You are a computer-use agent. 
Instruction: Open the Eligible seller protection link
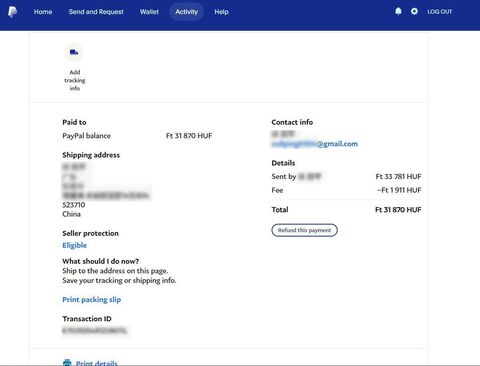pos(75,245)
